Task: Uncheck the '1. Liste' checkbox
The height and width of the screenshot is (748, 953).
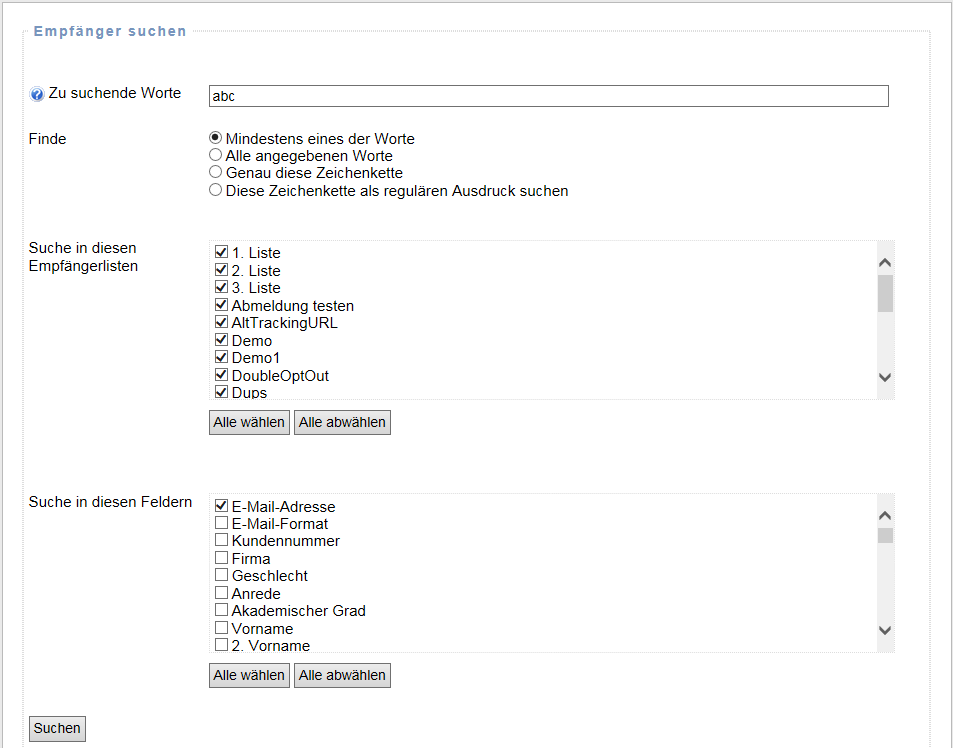Action: (222, 253)
